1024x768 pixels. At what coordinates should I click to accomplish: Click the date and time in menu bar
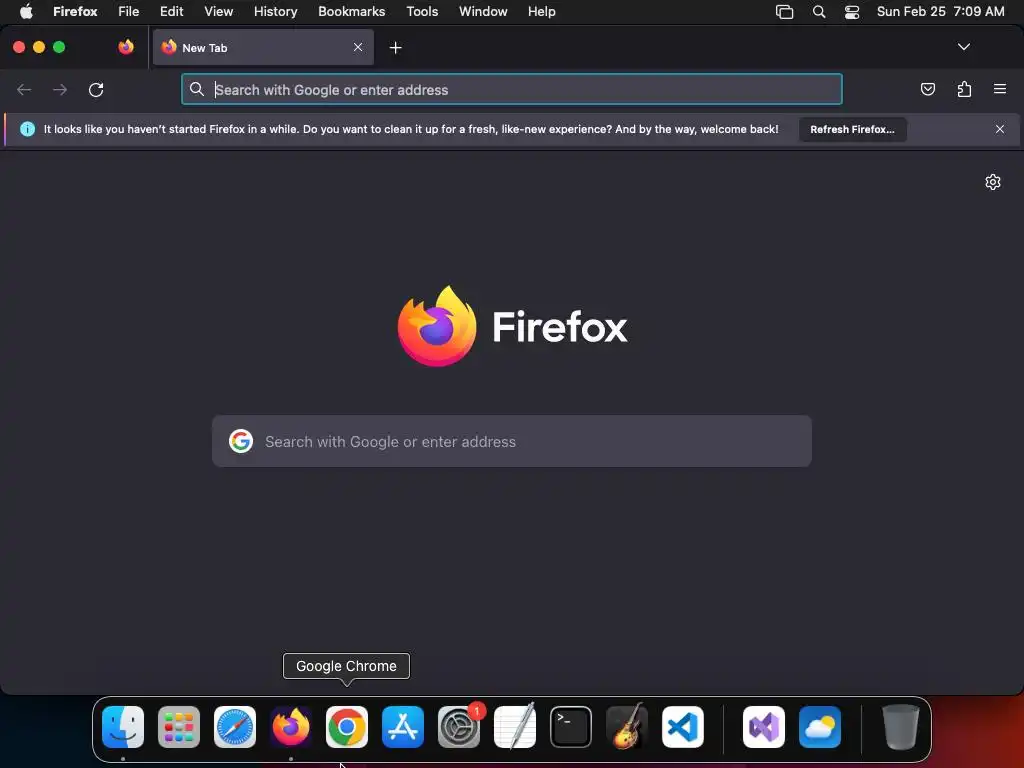coord(940,11)
